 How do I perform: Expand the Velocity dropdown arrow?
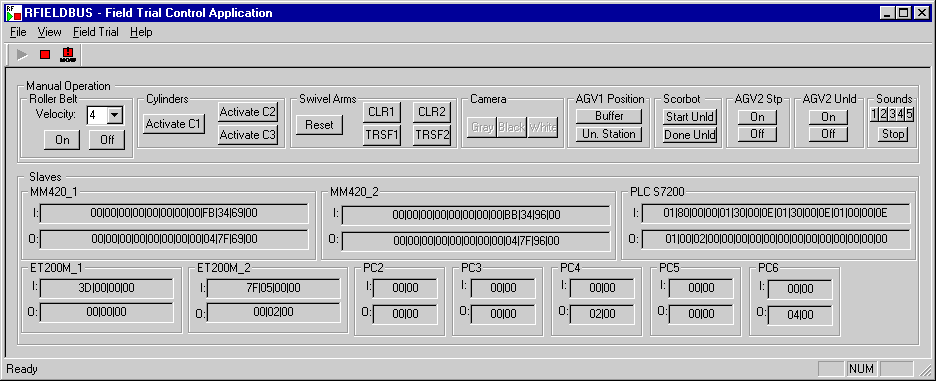(115, 115)
